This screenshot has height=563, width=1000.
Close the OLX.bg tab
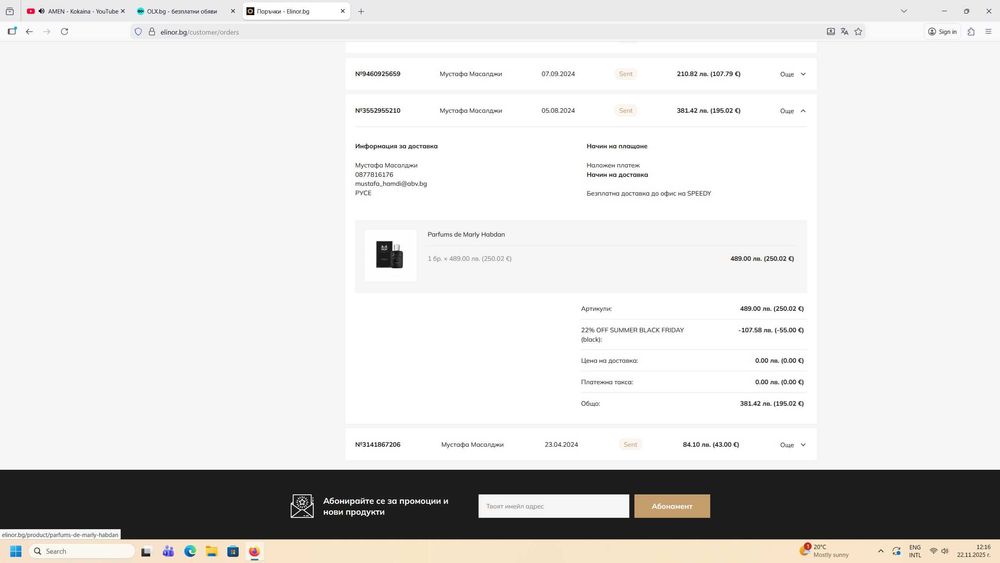[233, 11]
